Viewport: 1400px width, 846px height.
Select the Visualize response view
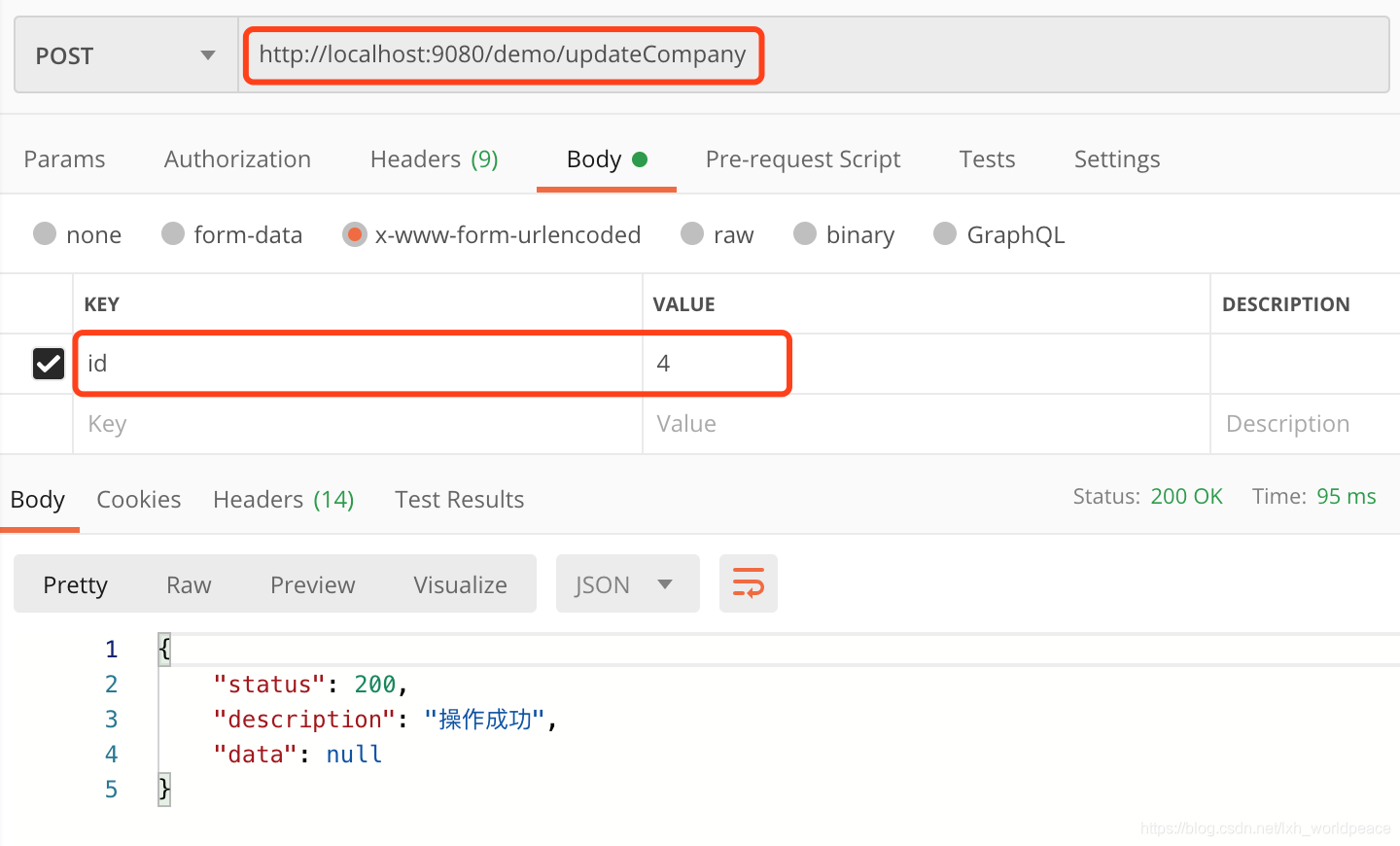(x=460, y=584)
